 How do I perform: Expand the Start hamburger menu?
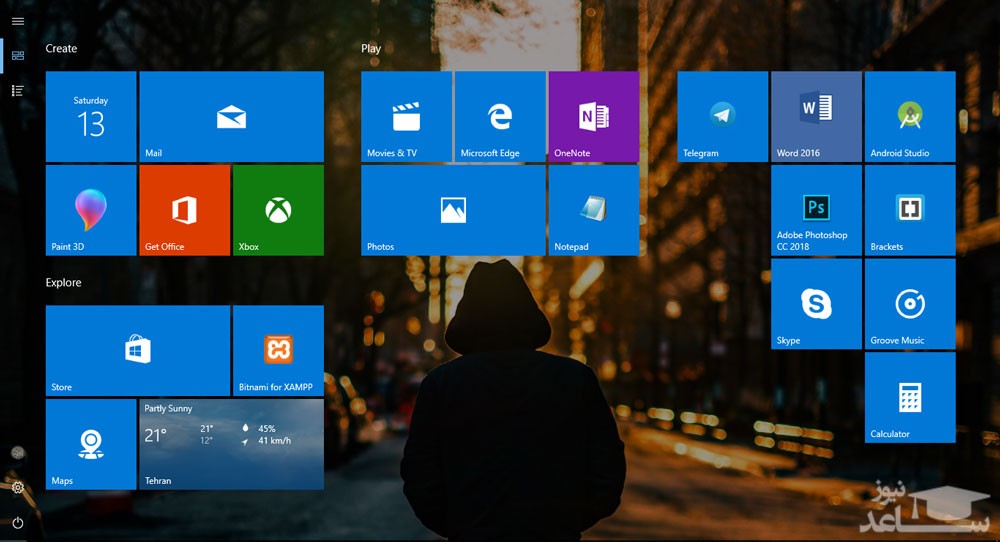18,21
